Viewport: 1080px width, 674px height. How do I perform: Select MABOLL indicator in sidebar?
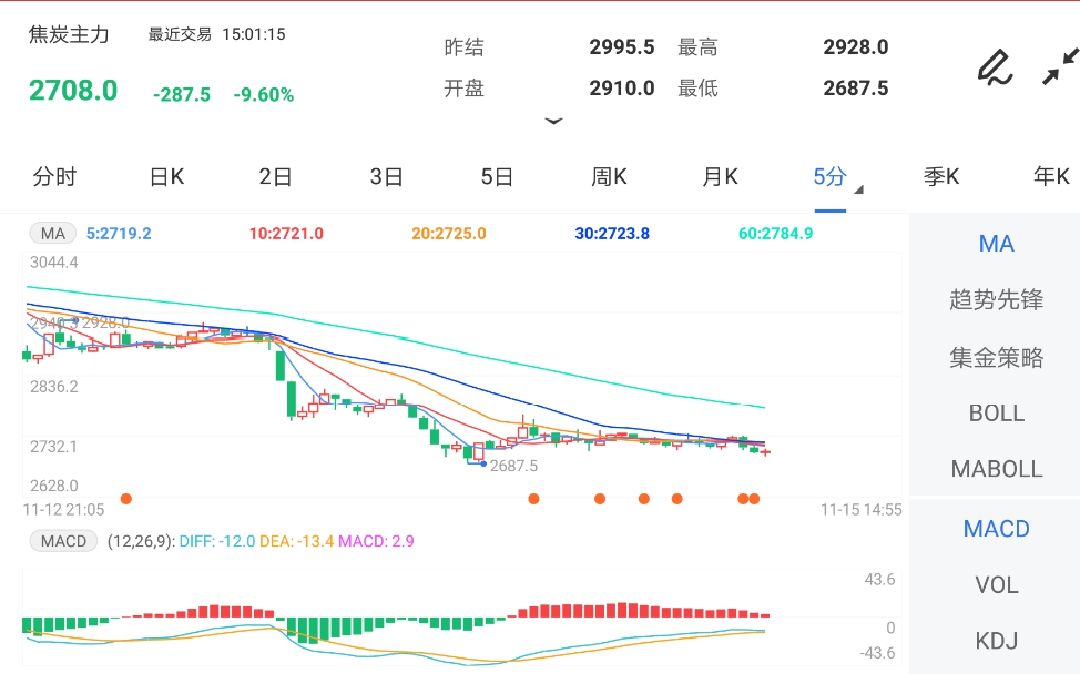click(x=996, y=470)
